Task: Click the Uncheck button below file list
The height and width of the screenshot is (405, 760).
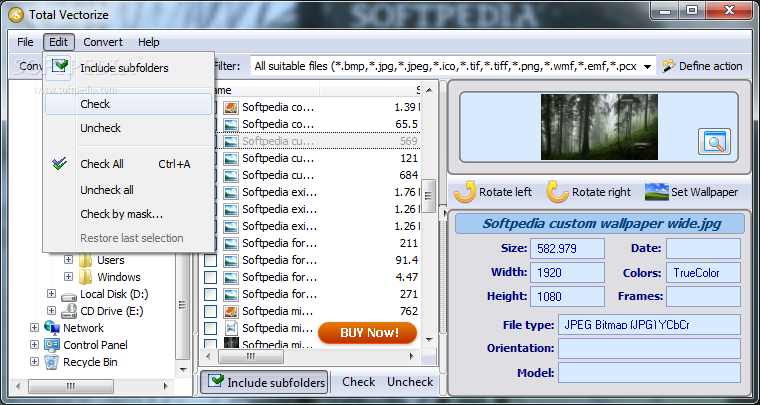Action: pyautogui.click(x=410, y=382)
